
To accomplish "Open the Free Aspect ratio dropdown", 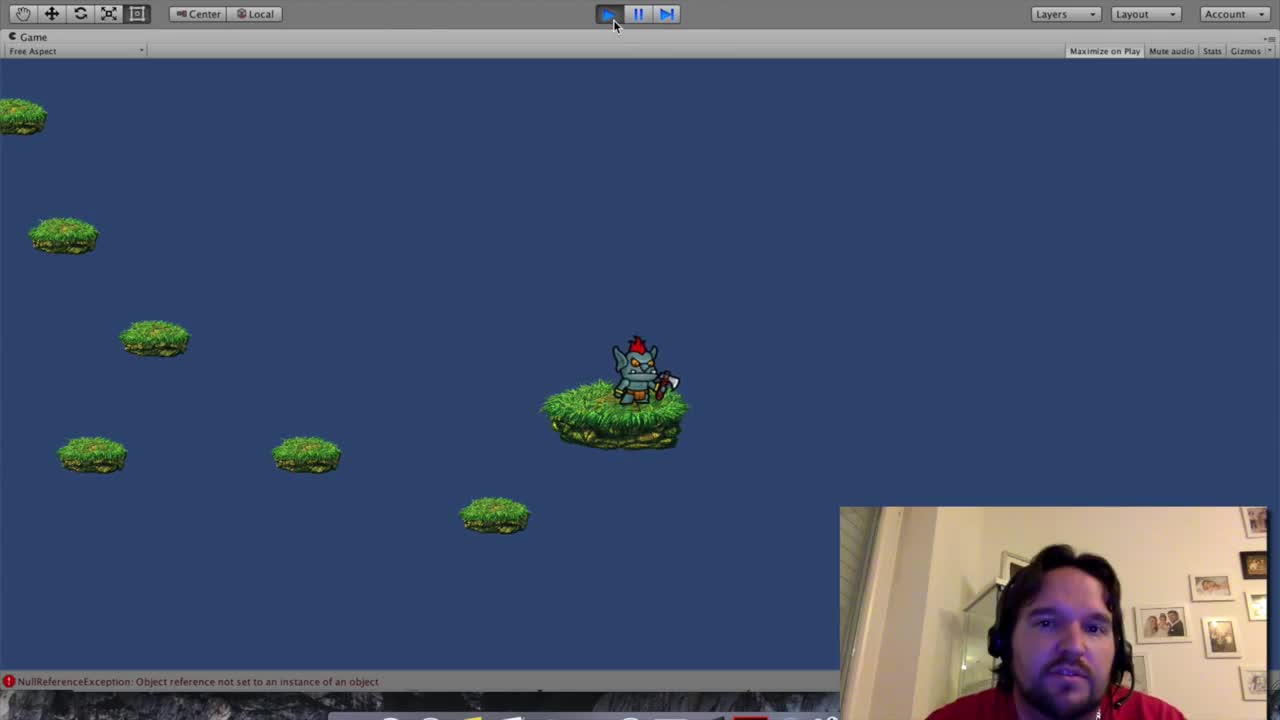I will pyautogui.click(x=76, y=51).
